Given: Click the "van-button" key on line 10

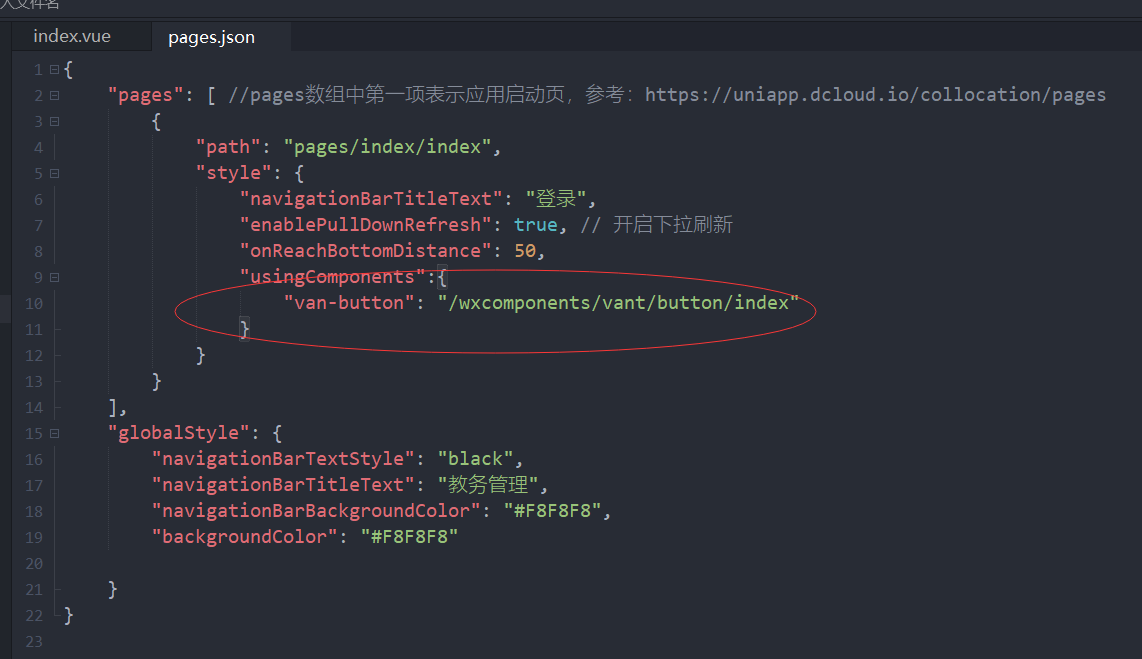Looking at the screenshot, I should 349,303.
